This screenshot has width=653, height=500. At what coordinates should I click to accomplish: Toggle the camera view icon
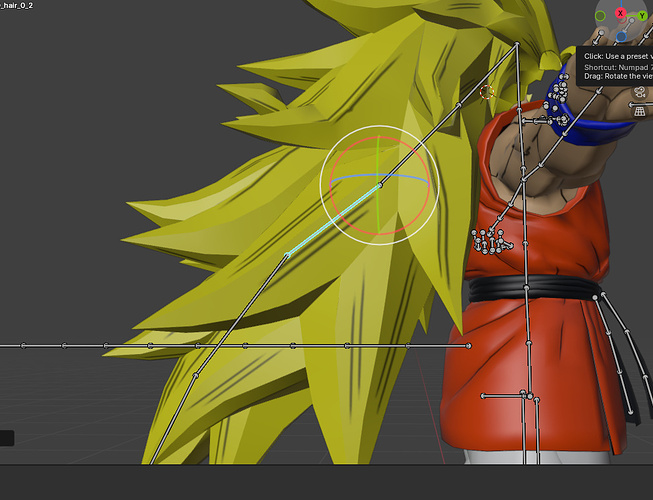640,92
